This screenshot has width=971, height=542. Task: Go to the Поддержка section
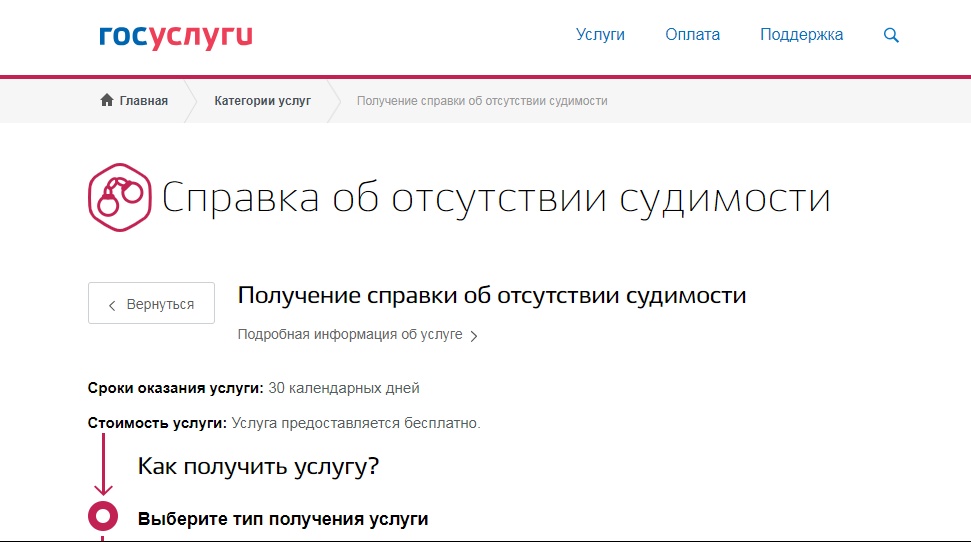pos(801,35)
